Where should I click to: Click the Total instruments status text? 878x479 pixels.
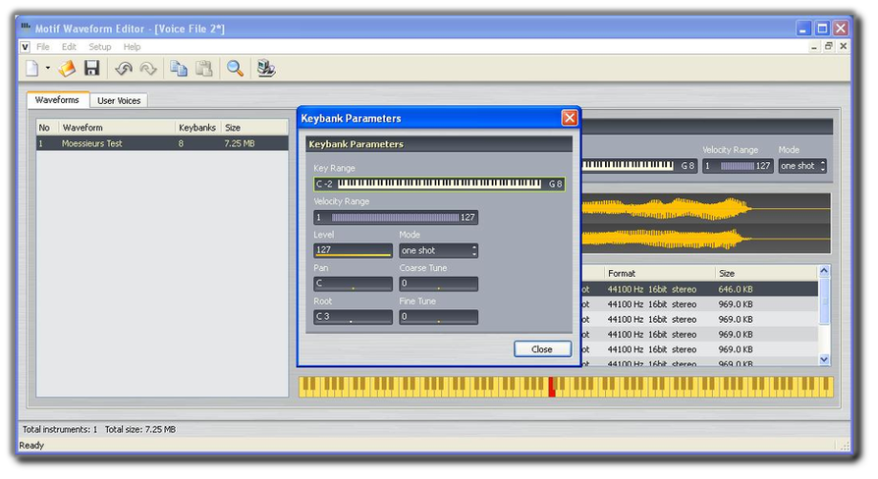[60, 430]
